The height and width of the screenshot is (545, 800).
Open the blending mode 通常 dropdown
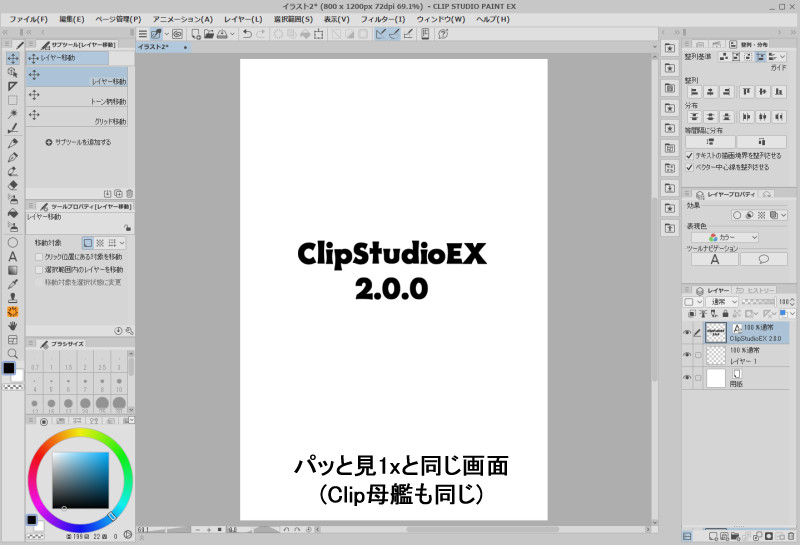pyautogui.click(x=722, y=302)
